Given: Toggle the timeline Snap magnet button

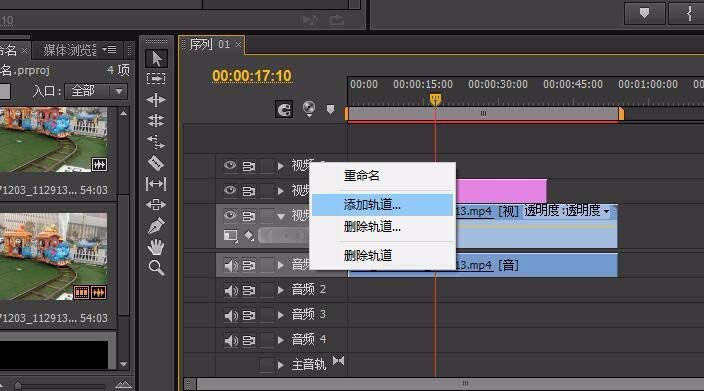Looking at the screenshot, I should (284, 109).
